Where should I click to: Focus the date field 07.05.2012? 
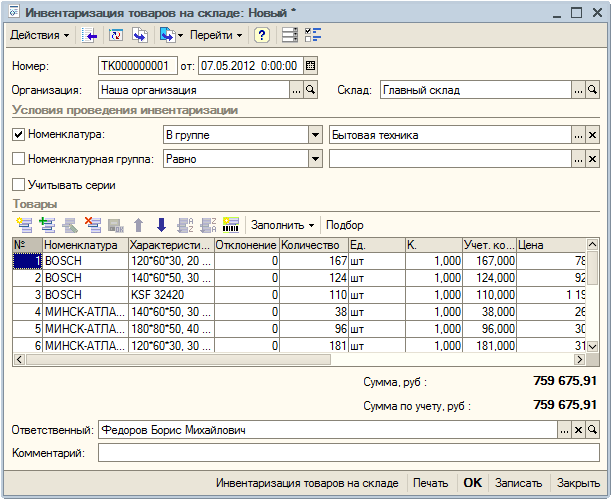tap(251, 66)
